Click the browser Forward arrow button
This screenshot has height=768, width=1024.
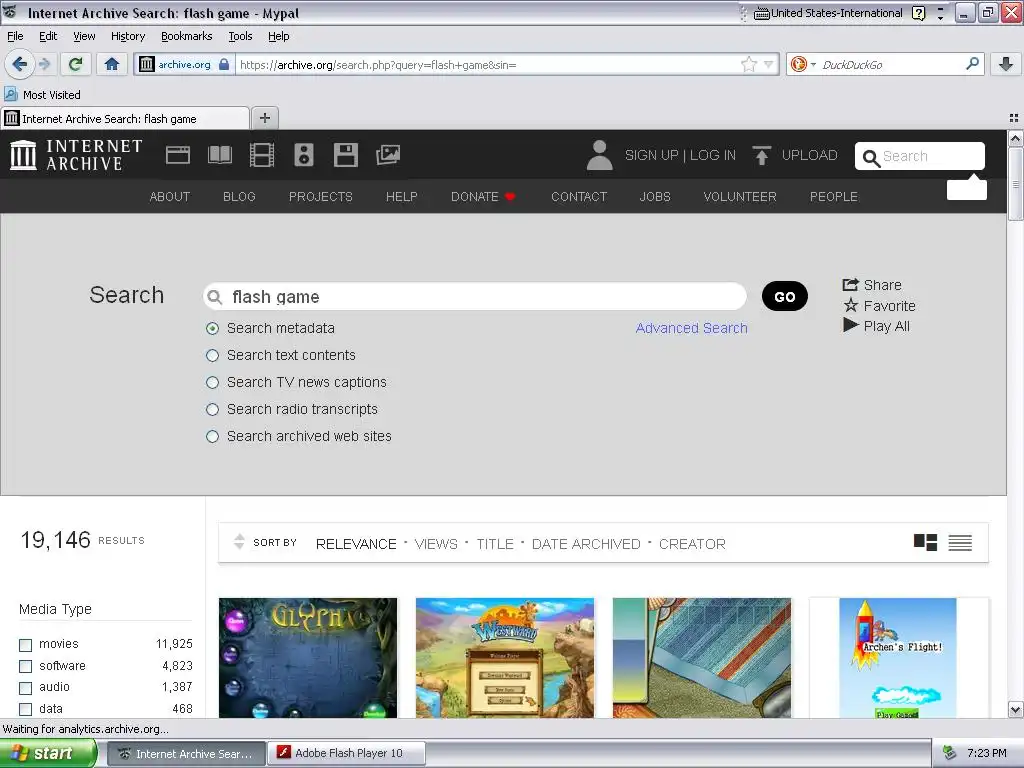44,64
